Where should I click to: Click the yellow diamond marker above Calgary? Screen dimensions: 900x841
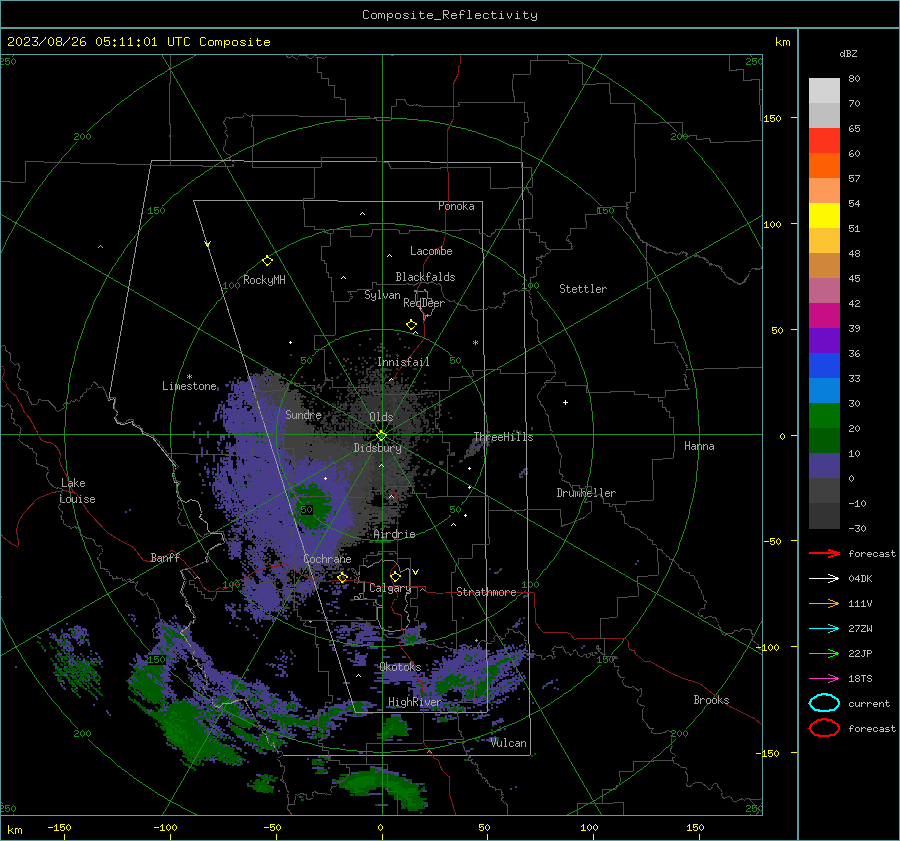pos(395,576)
